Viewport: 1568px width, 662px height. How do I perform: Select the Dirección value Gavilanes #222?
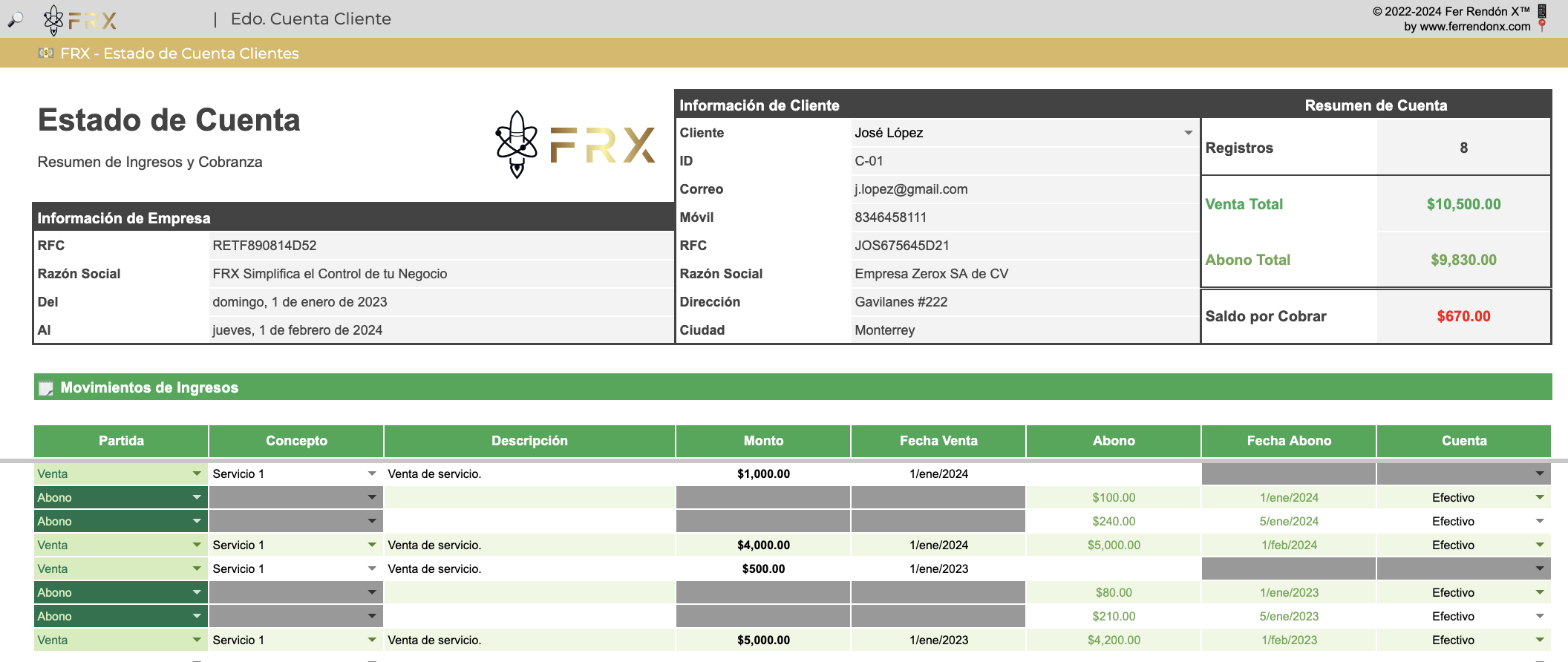click(1025, 302)
